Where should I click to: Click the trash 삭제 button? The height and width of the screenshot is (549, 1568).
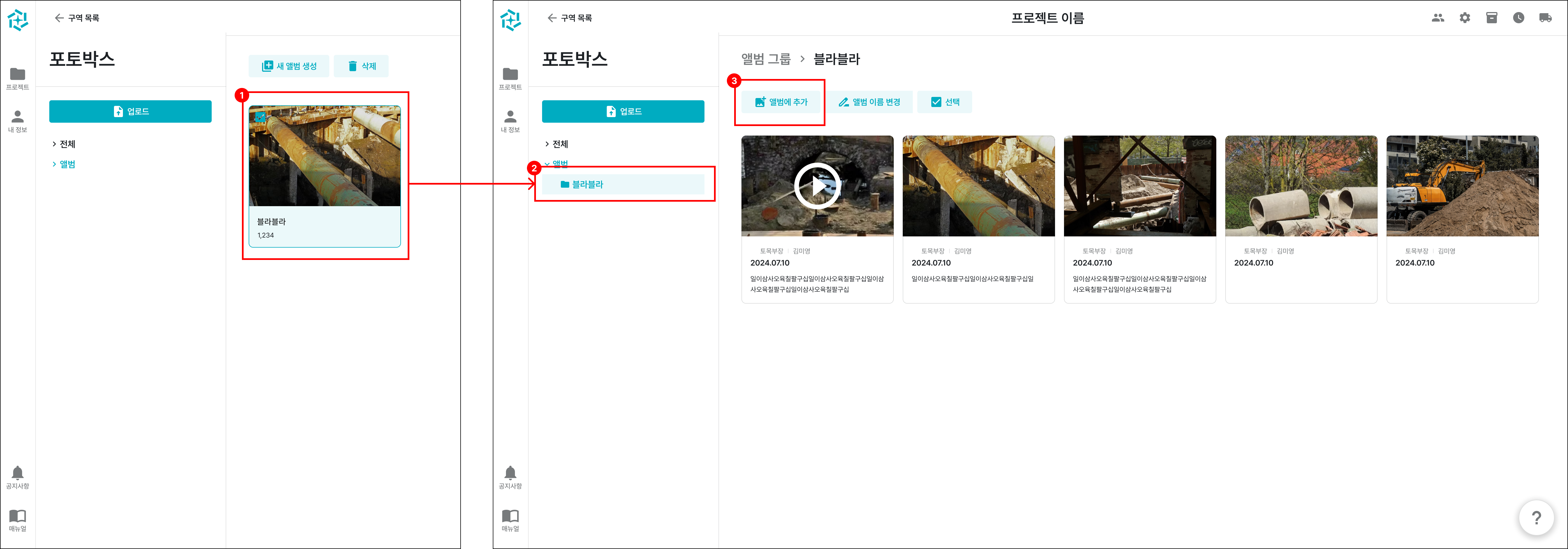[x=361, y=66]
